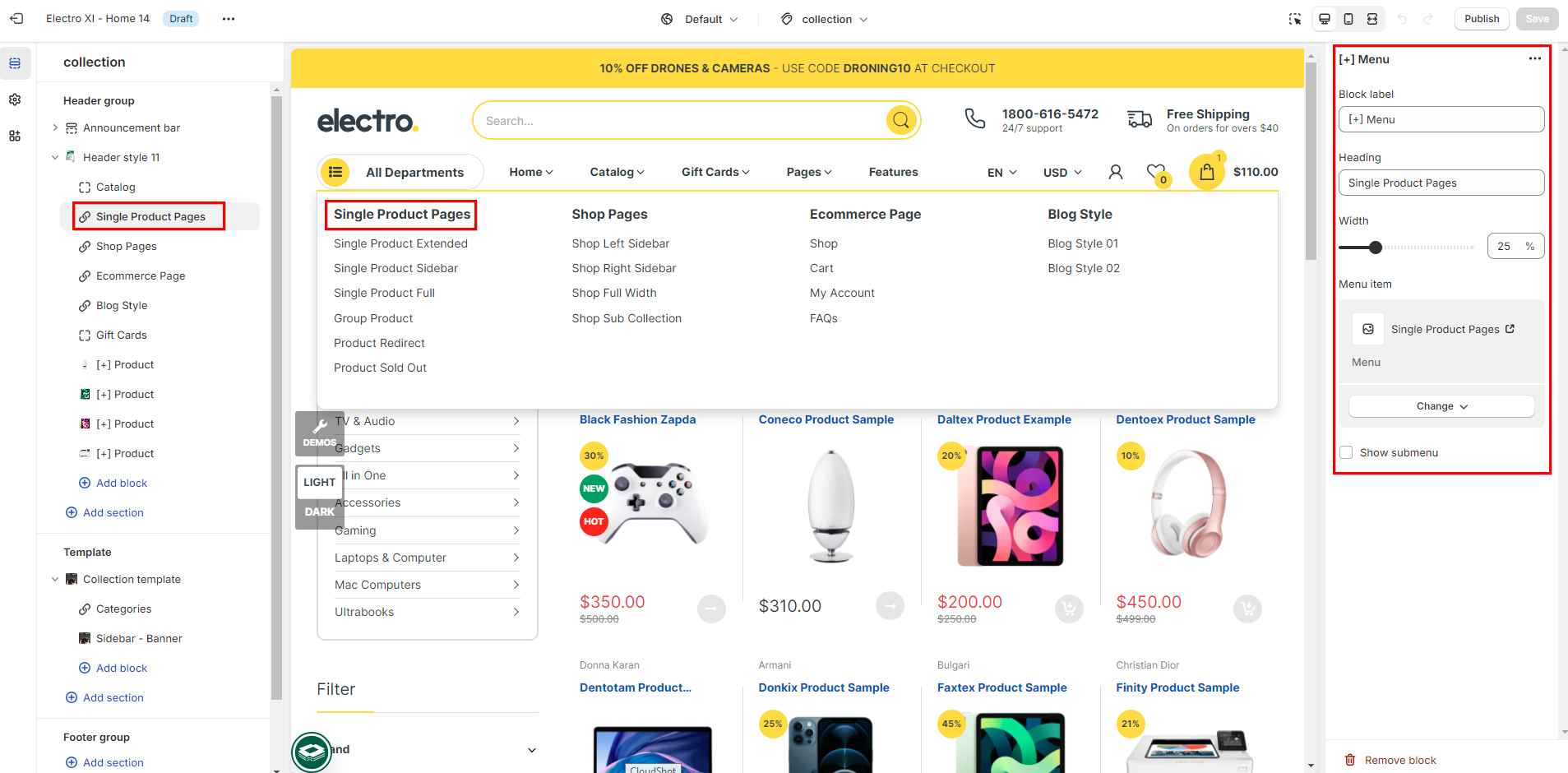
Task: Click the All Departments list icon
Action: tap(335, 172)
